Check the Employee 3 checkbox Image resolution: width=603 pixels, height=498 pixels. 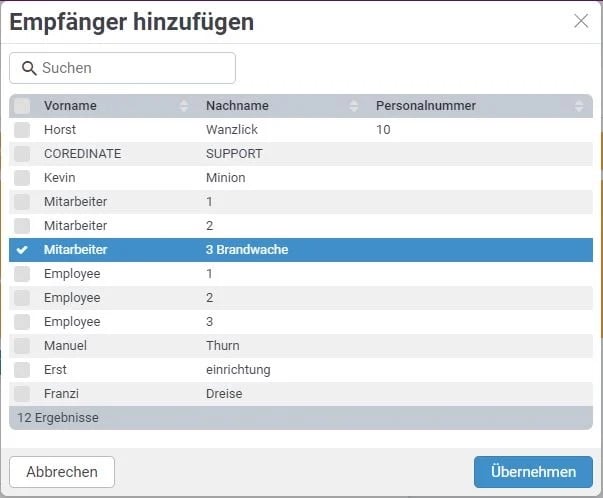pos(22,322)
